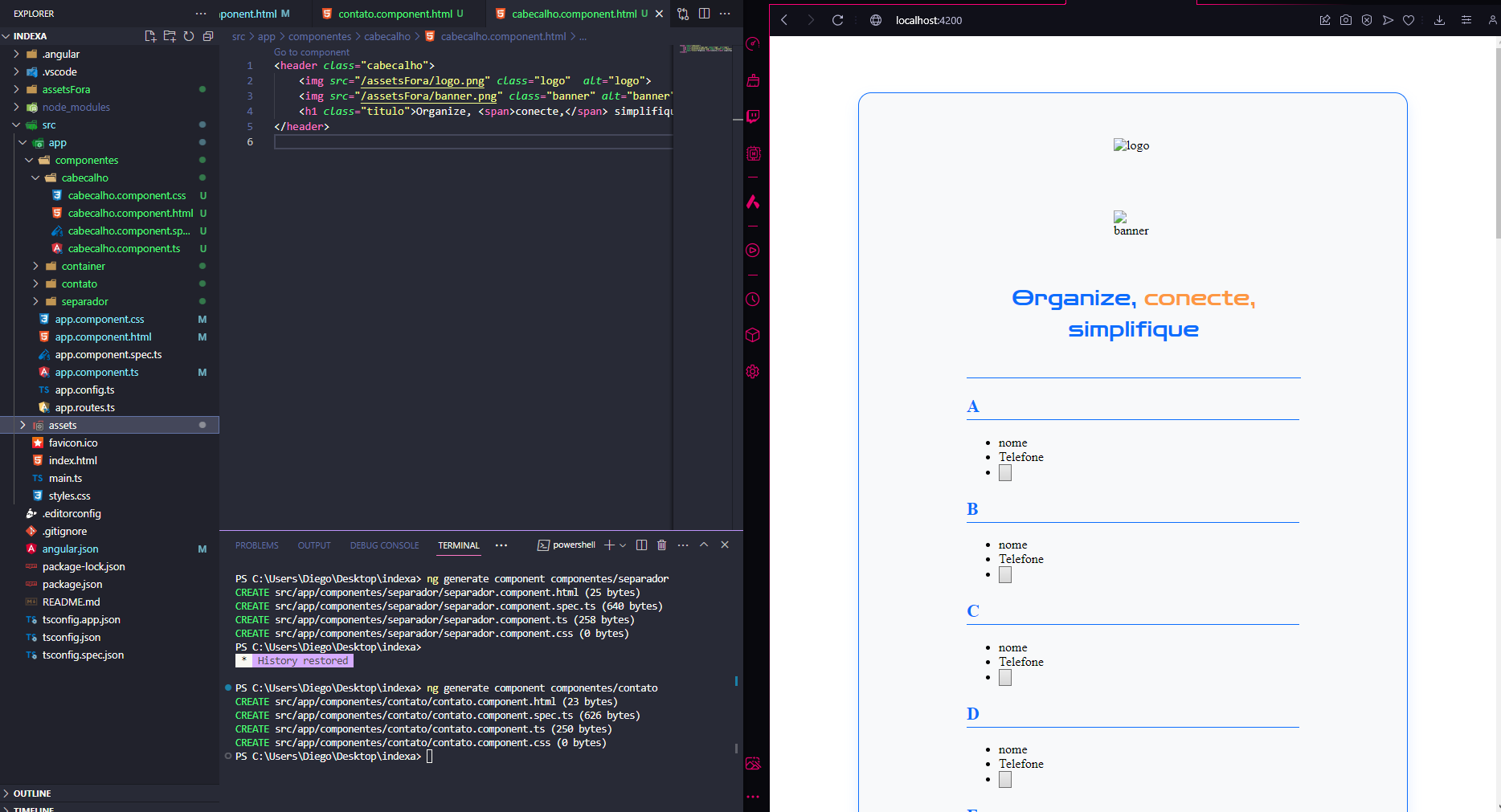Screen dimensions: 1501x812
Task: Refresh the Explorer file tree
Action: point(189,36)
